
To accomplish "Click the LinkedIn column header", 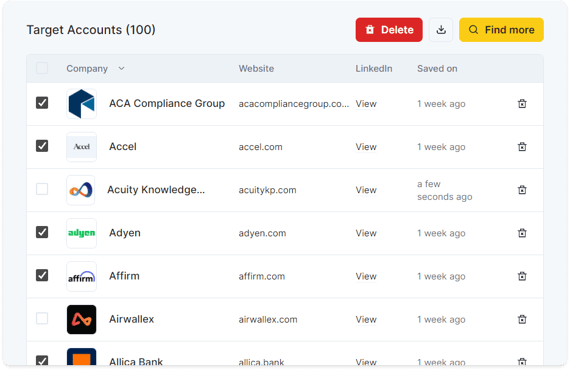I will point(374,69).
